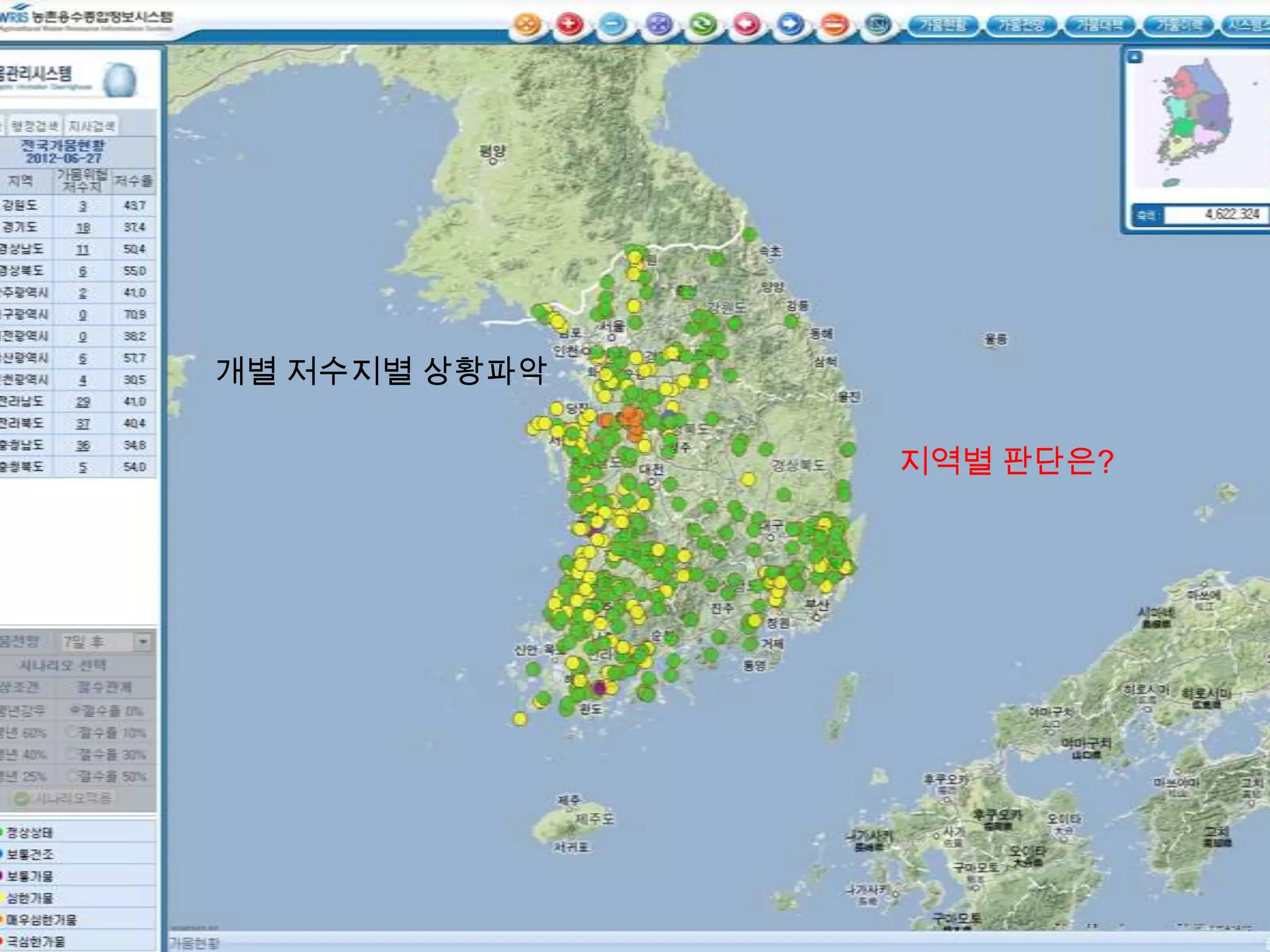This screenshot has height=952, width=1270.
Task: Open the 가뭄대책 top menu
Action: [x=1099, y=25]
